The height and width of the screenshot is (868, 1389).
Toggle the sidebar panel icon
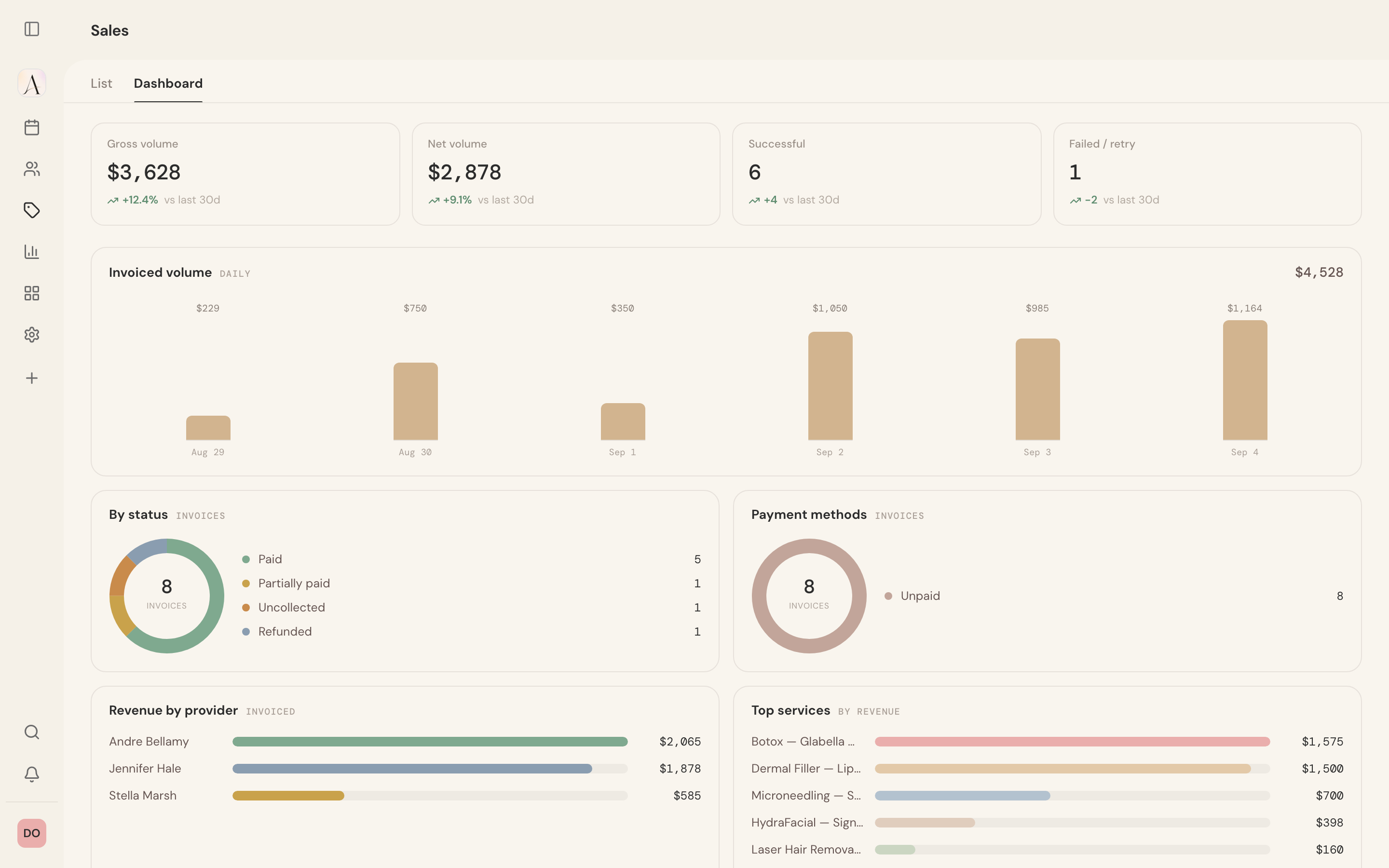(x=31, y=29)
